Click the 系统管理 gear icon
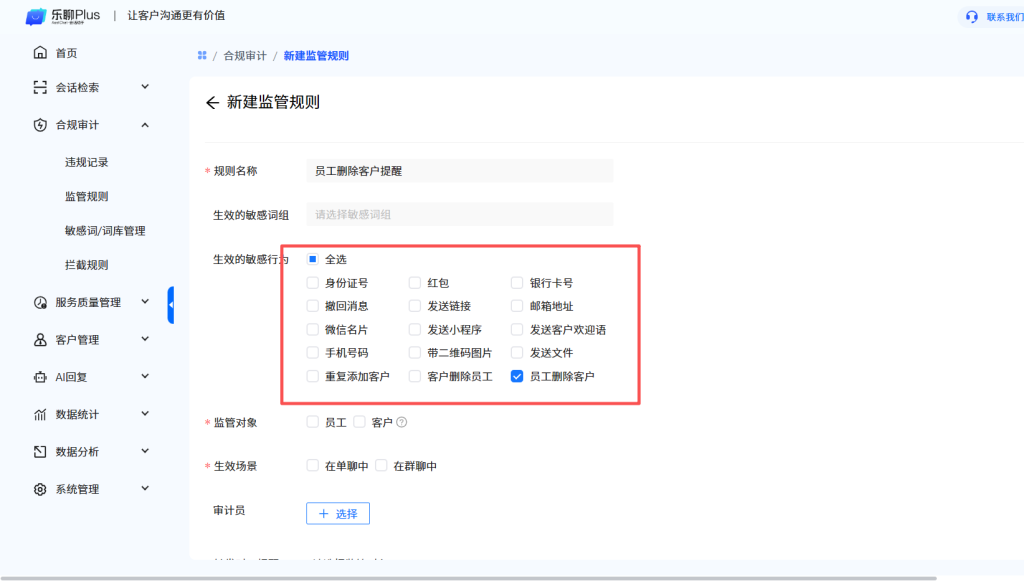The image size is (1024, 581). (40, 489)
